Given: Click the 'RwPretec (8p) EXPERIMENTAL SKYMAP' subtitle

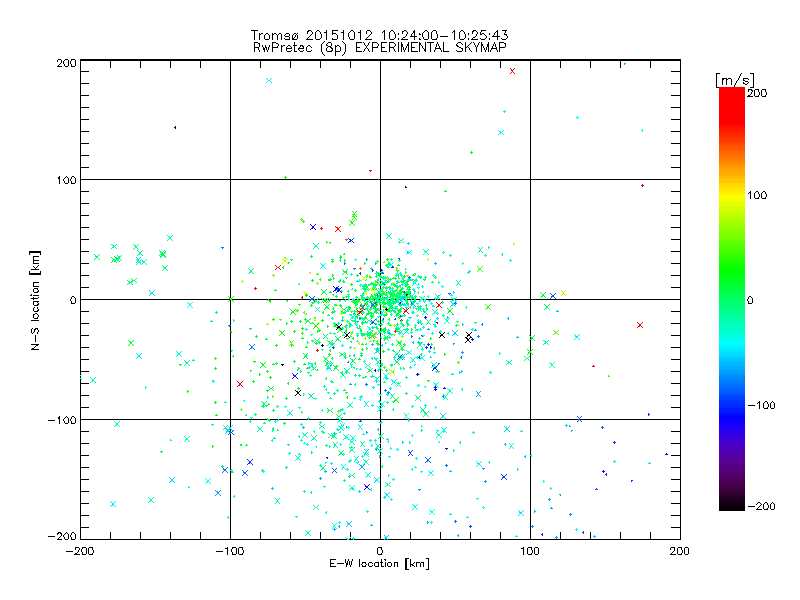Looking at the screenshot, I should coord(380,48).
